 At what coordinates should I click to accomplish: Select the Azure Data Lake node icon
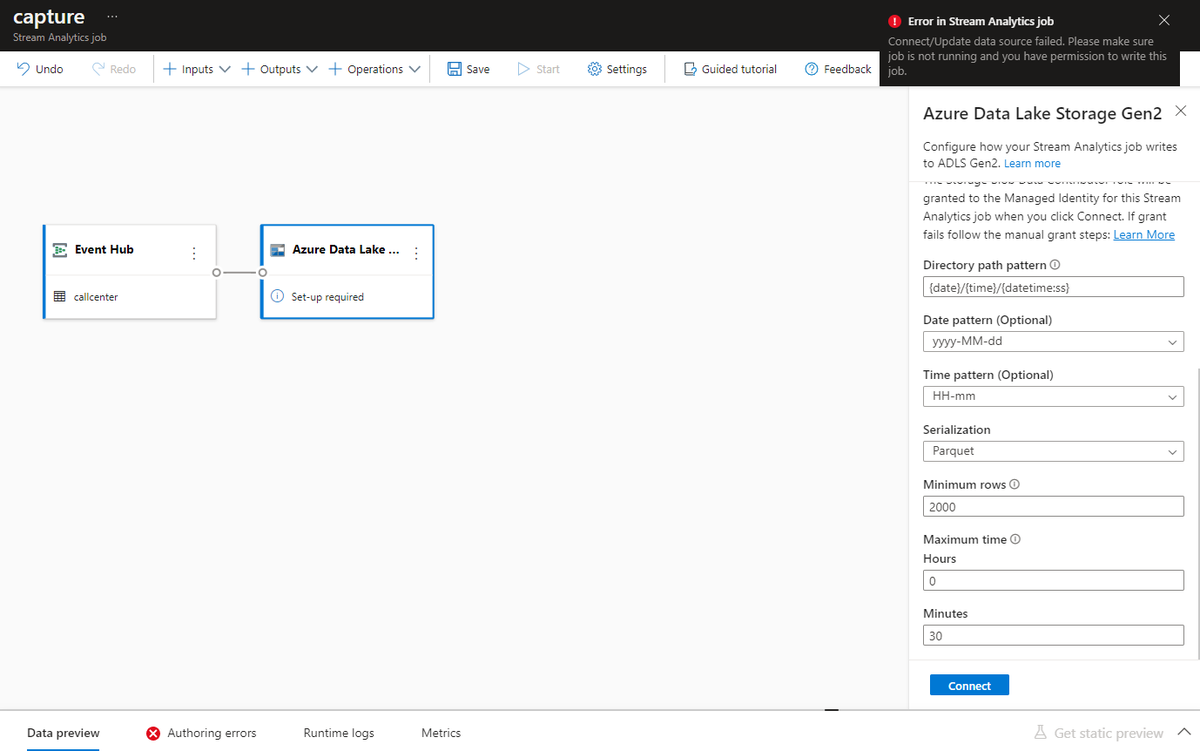[x=278, y=249]
